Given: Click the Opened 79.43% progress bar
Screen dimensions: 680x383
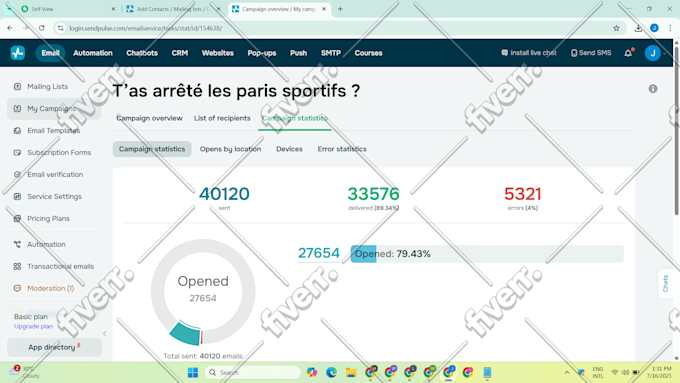Looking at the screenshot, I should point(487,254).
